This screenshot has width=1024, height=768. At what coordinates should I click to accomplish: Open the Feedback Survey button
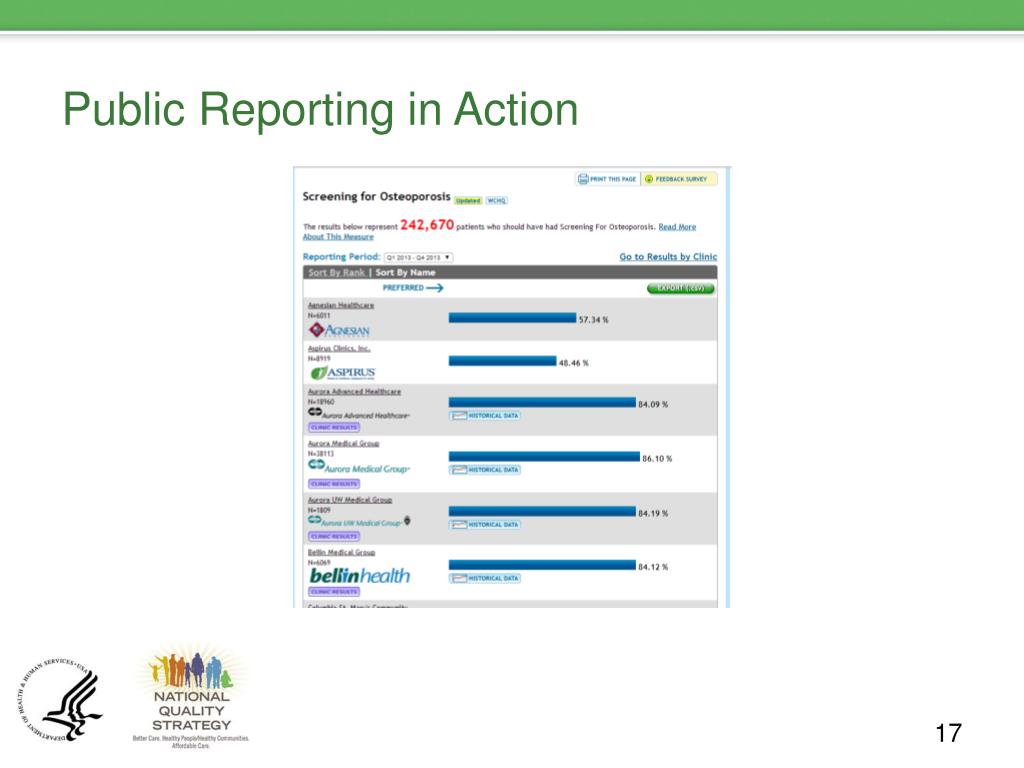(679, 179)
